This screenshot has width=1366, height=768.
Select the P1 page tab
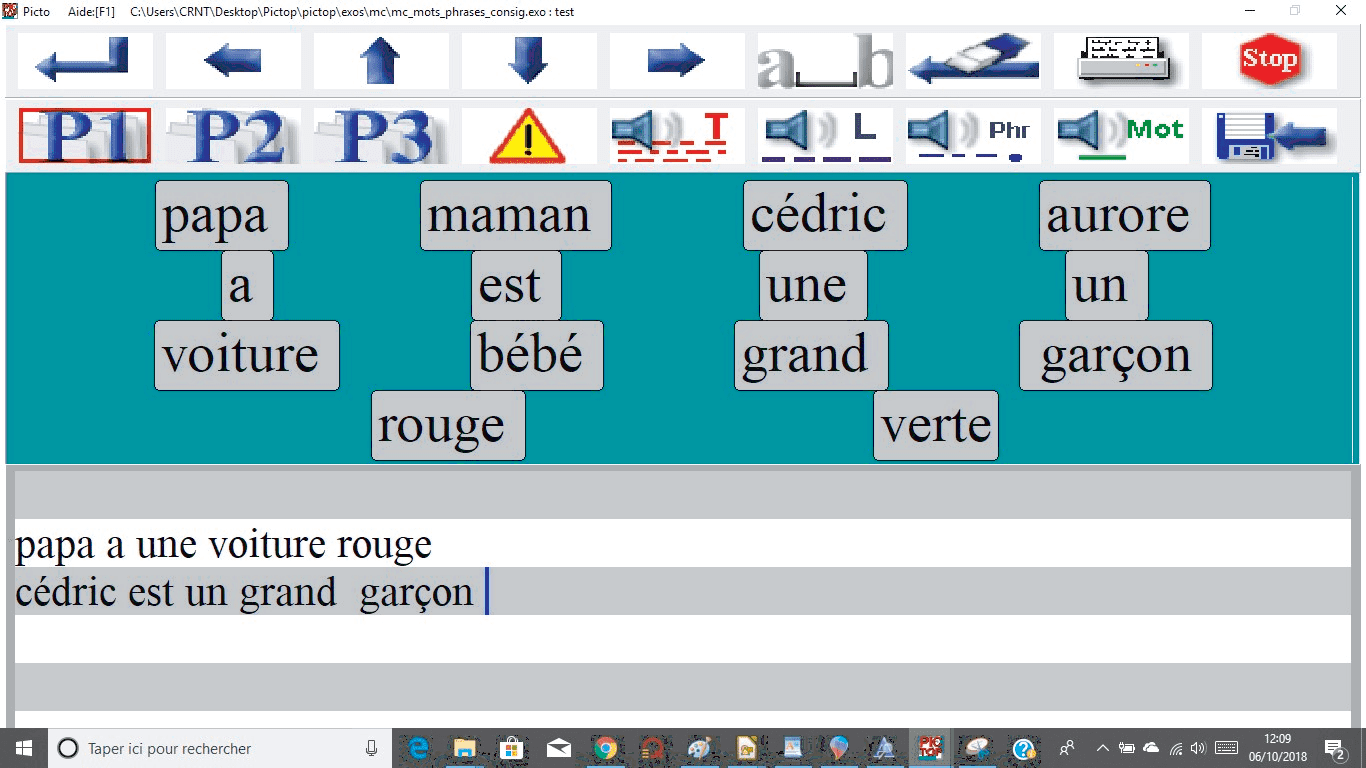pos(85,136)
